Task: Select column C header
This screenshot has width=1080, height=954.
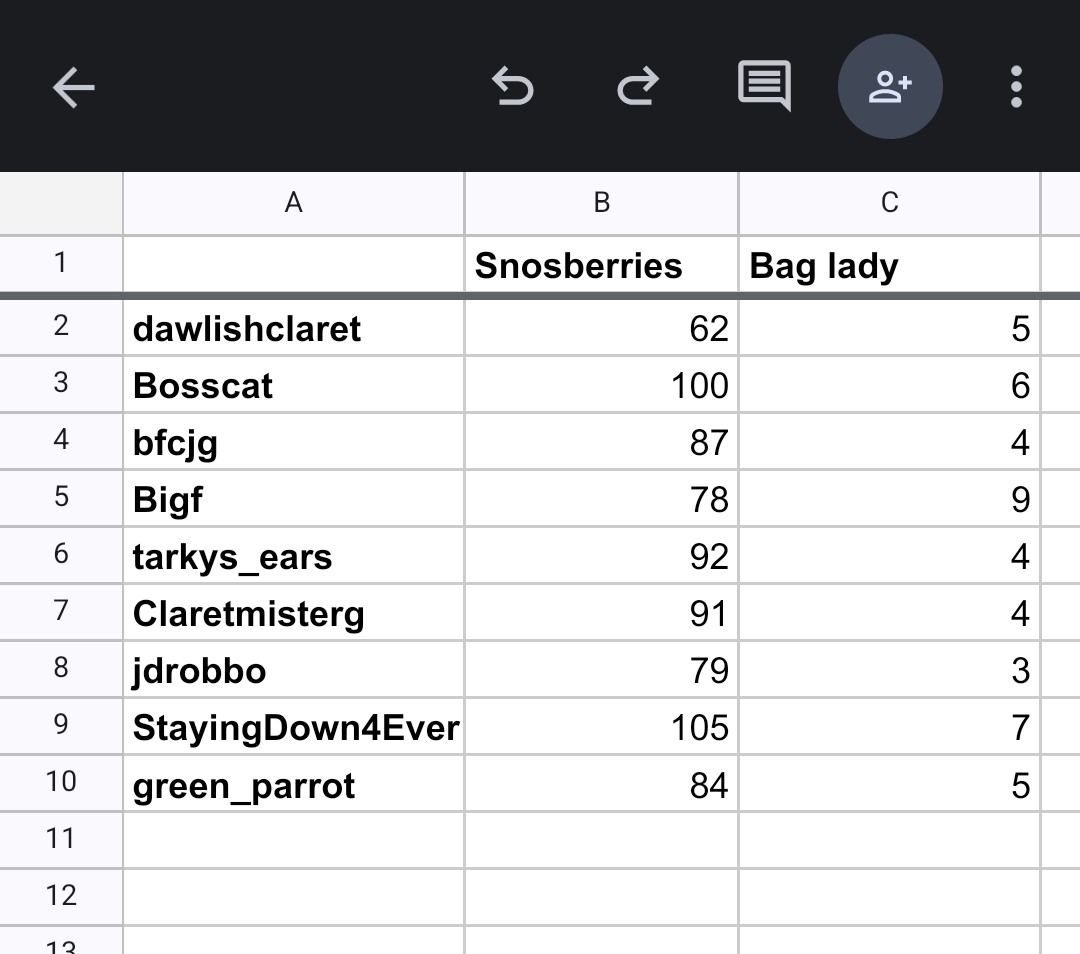Action: tap(889, 203)
